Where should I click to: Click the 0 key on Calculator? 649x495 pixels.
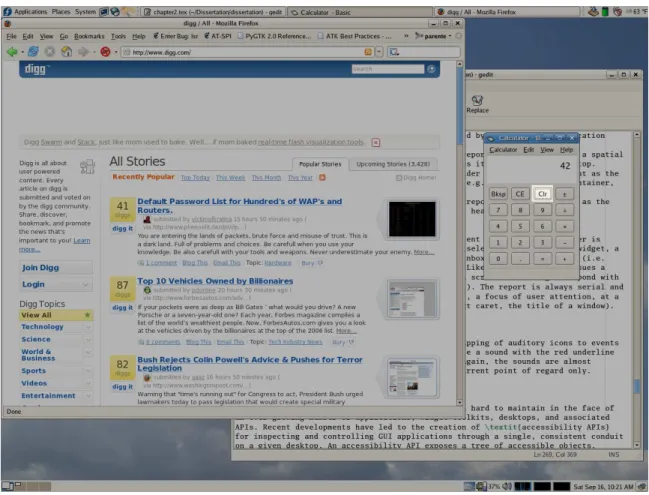coord(498,259)
